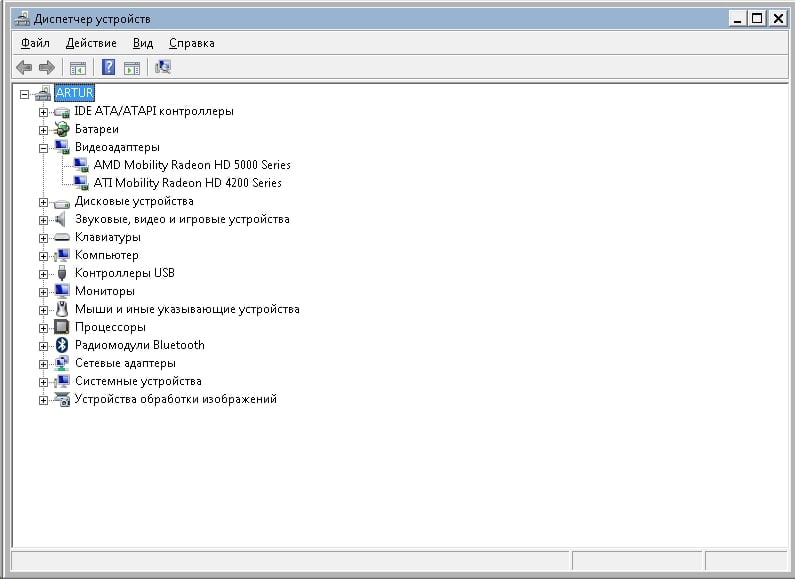Expand Устройства обработки изображений node
Viewport: 795px width, 579px height.
(x=44, y=400)
